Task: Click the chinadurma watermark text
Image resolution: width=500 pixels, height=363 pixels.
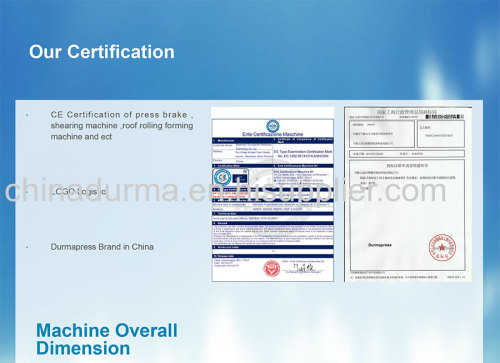Action: click(225, 191)
